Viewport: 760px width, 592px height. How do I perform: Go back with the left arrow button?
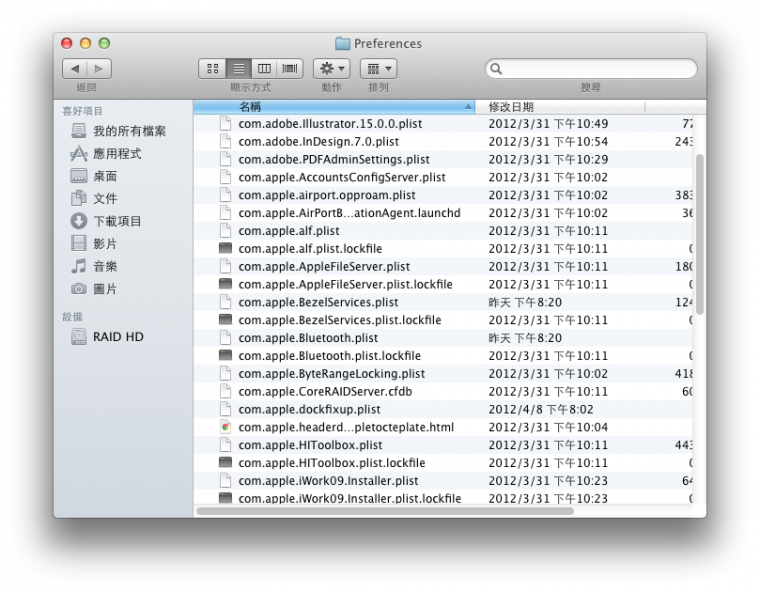click(75, 69)
